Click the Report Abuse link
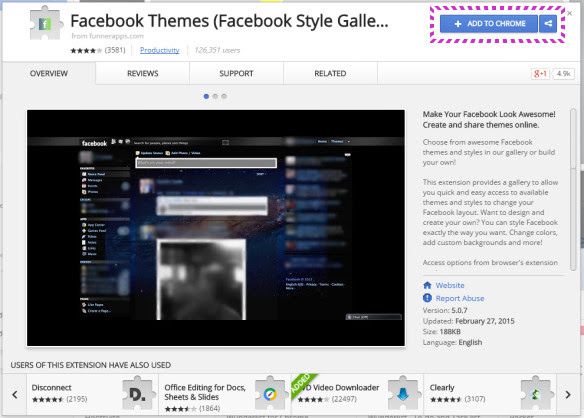The image size is (584, 418). click(460, 298)
